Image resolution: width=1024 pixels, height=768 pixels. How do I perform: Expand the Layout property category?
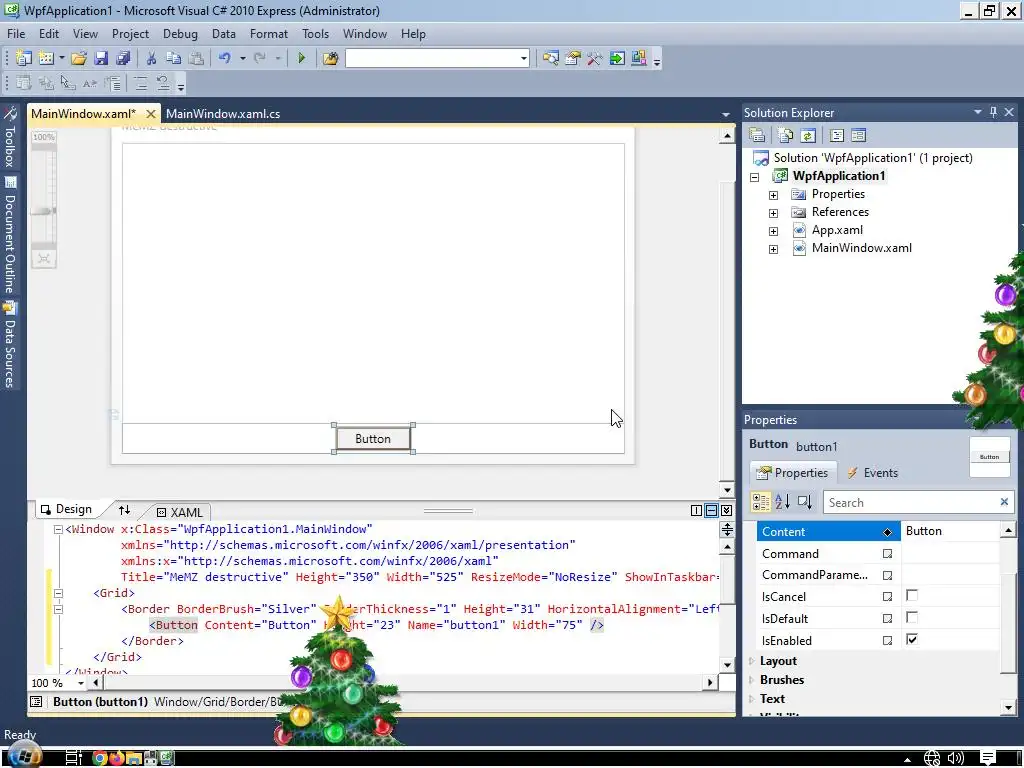coord(752,661)
